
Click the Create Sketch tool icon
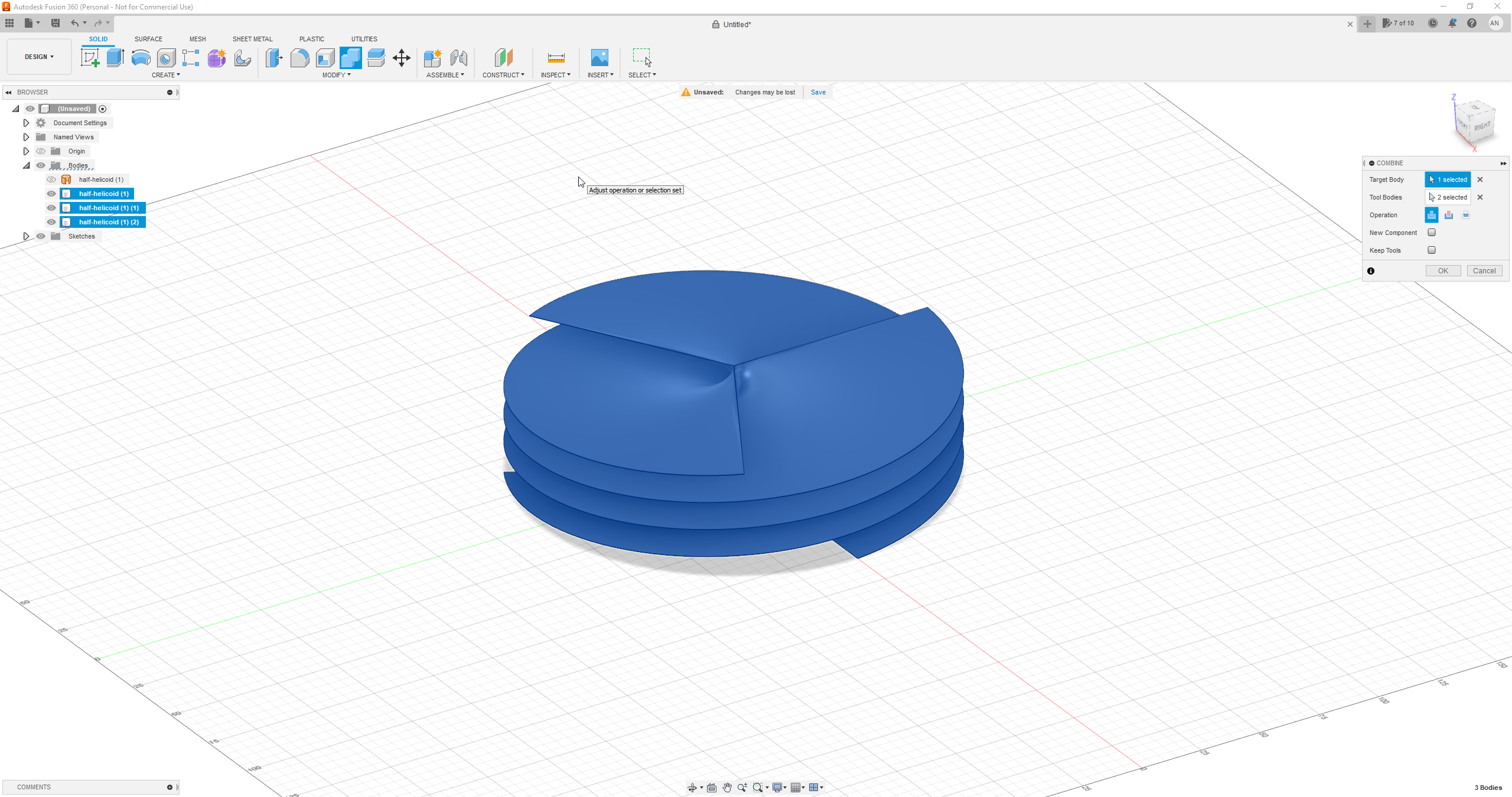coord(90,58)
